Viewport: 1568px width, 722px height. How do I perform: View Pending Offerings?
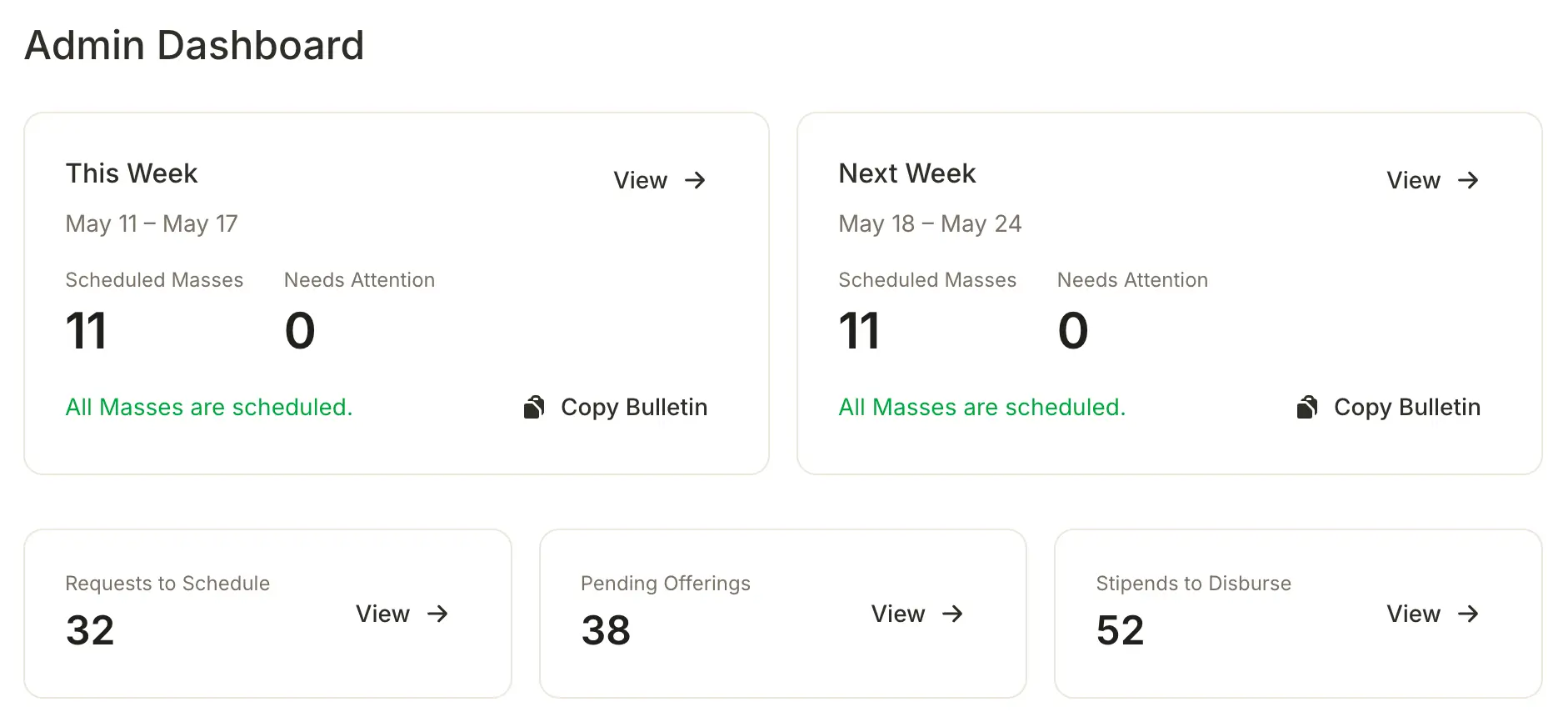click(916, 614)
